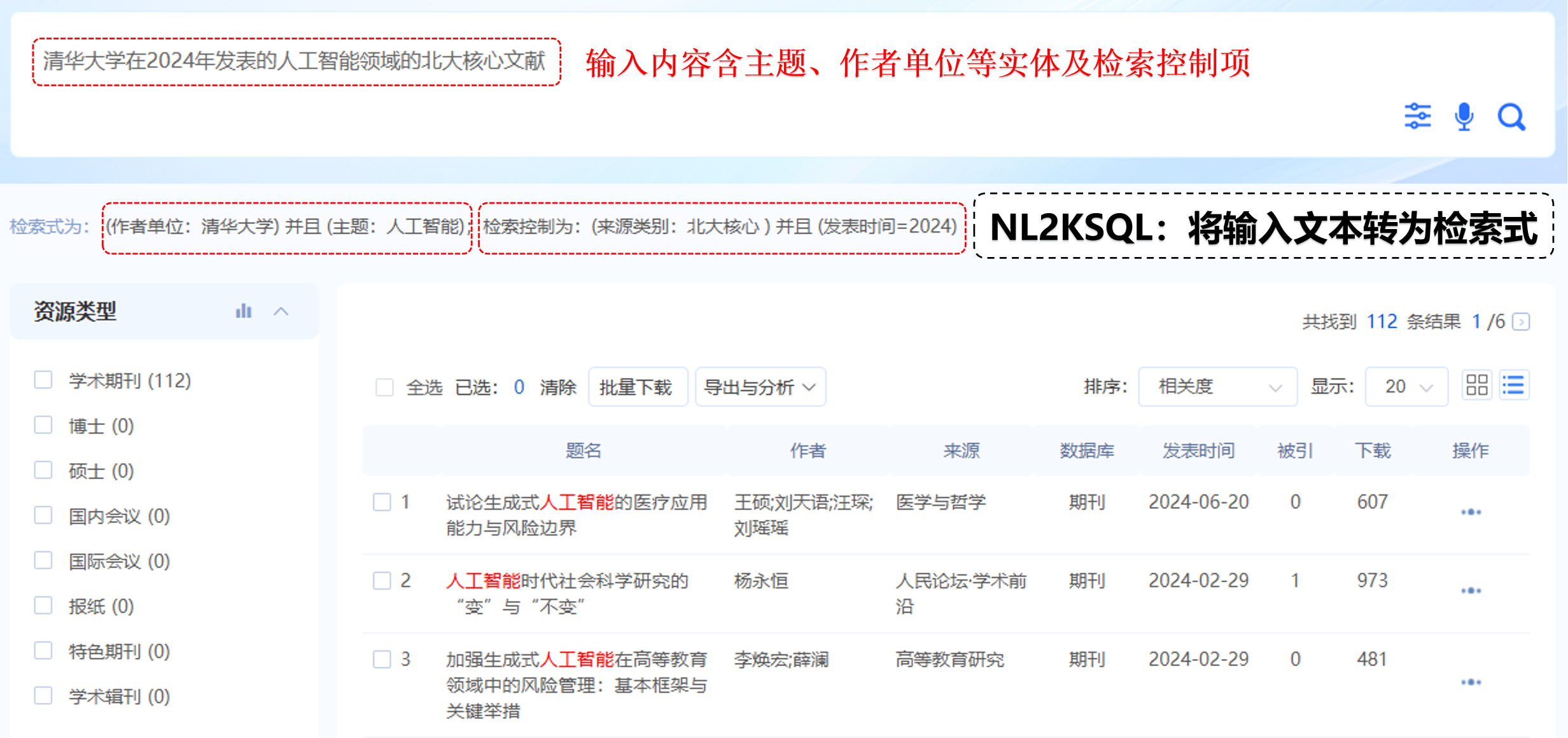Switch to list view layout icon
This screenshot has height=738, width=1568.
pyautogui.click(x=1513, y=386)
